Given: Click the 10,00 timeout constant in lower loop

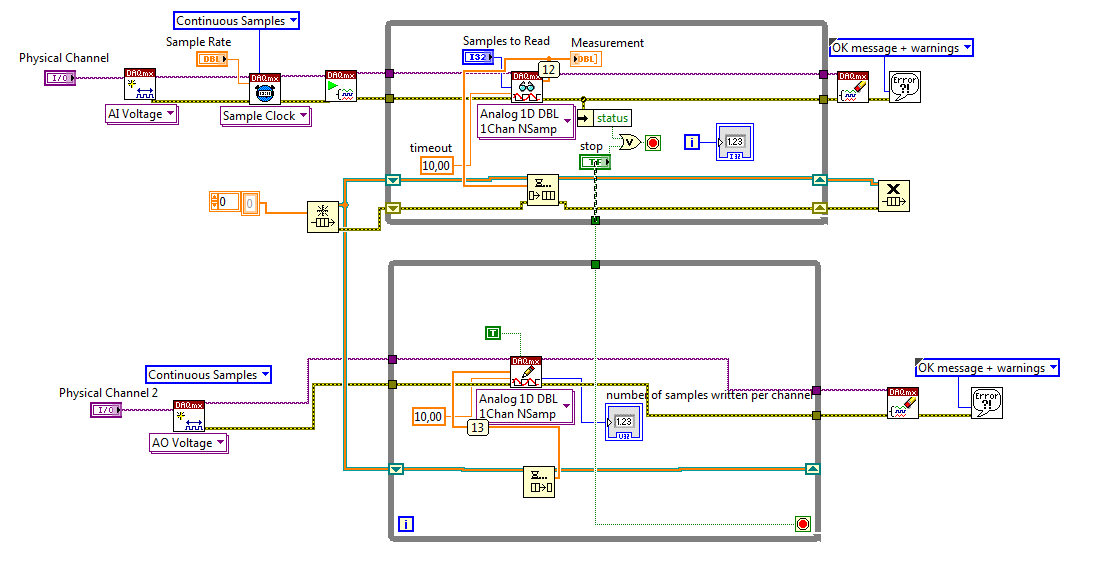Looking at the screenshot, I should pos(428,416).
